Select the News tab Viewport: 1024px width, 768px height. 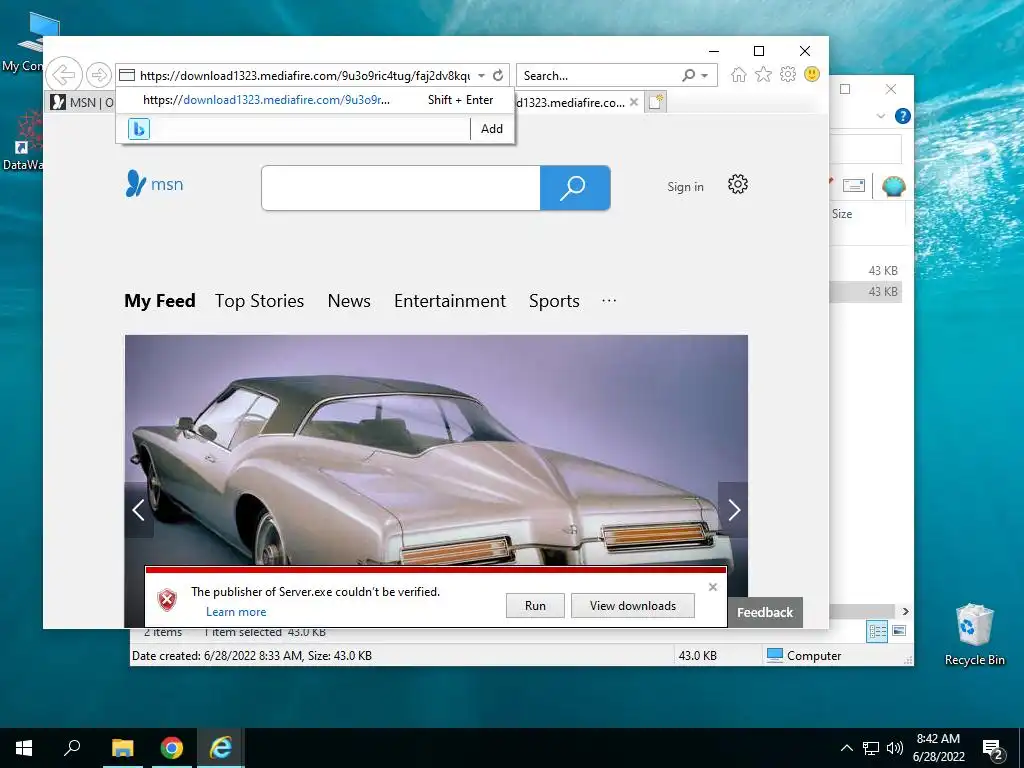click(349, 301)
